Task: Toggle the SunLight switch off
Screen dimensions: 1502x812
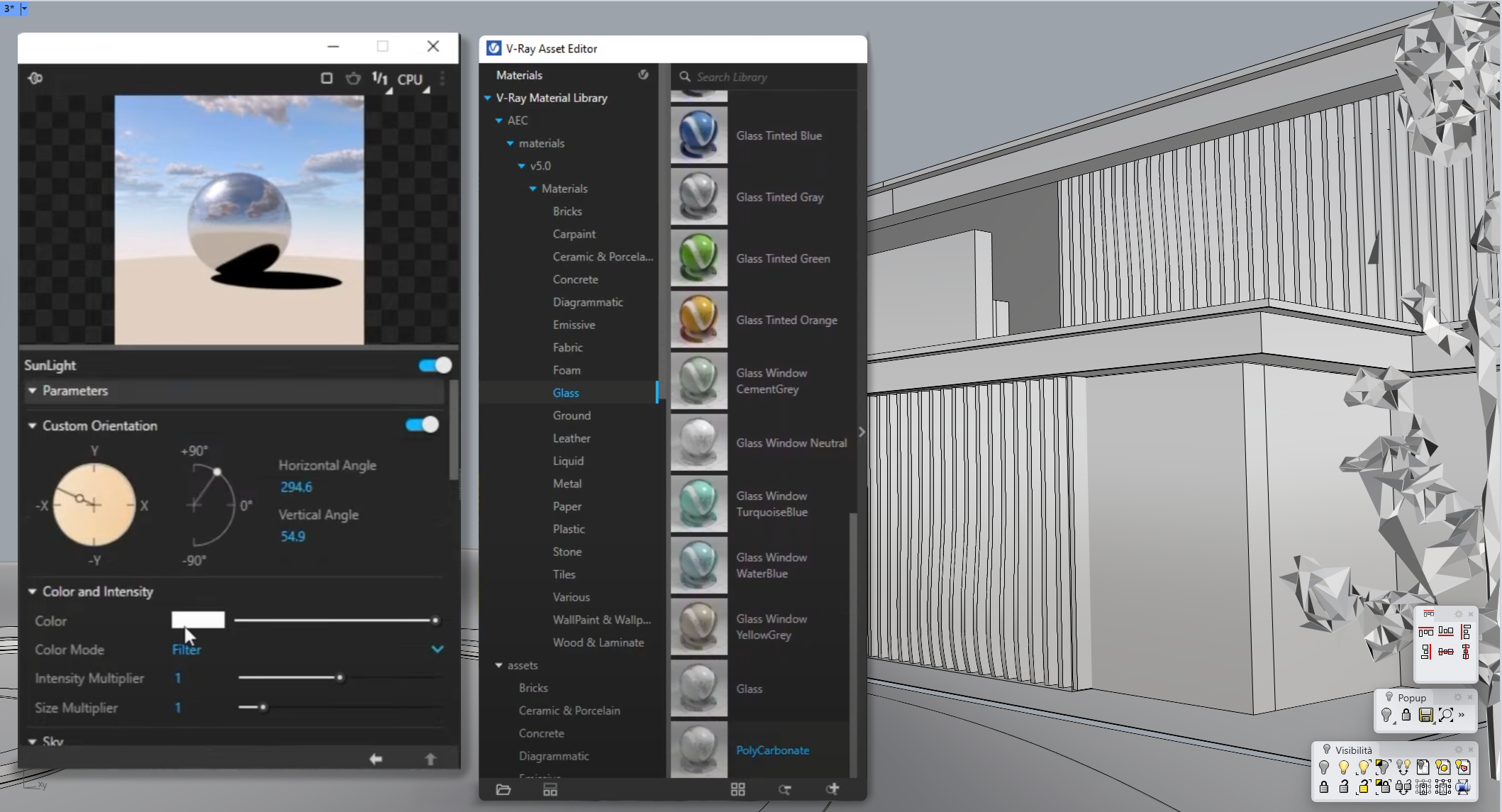Action: click(435, 365)
